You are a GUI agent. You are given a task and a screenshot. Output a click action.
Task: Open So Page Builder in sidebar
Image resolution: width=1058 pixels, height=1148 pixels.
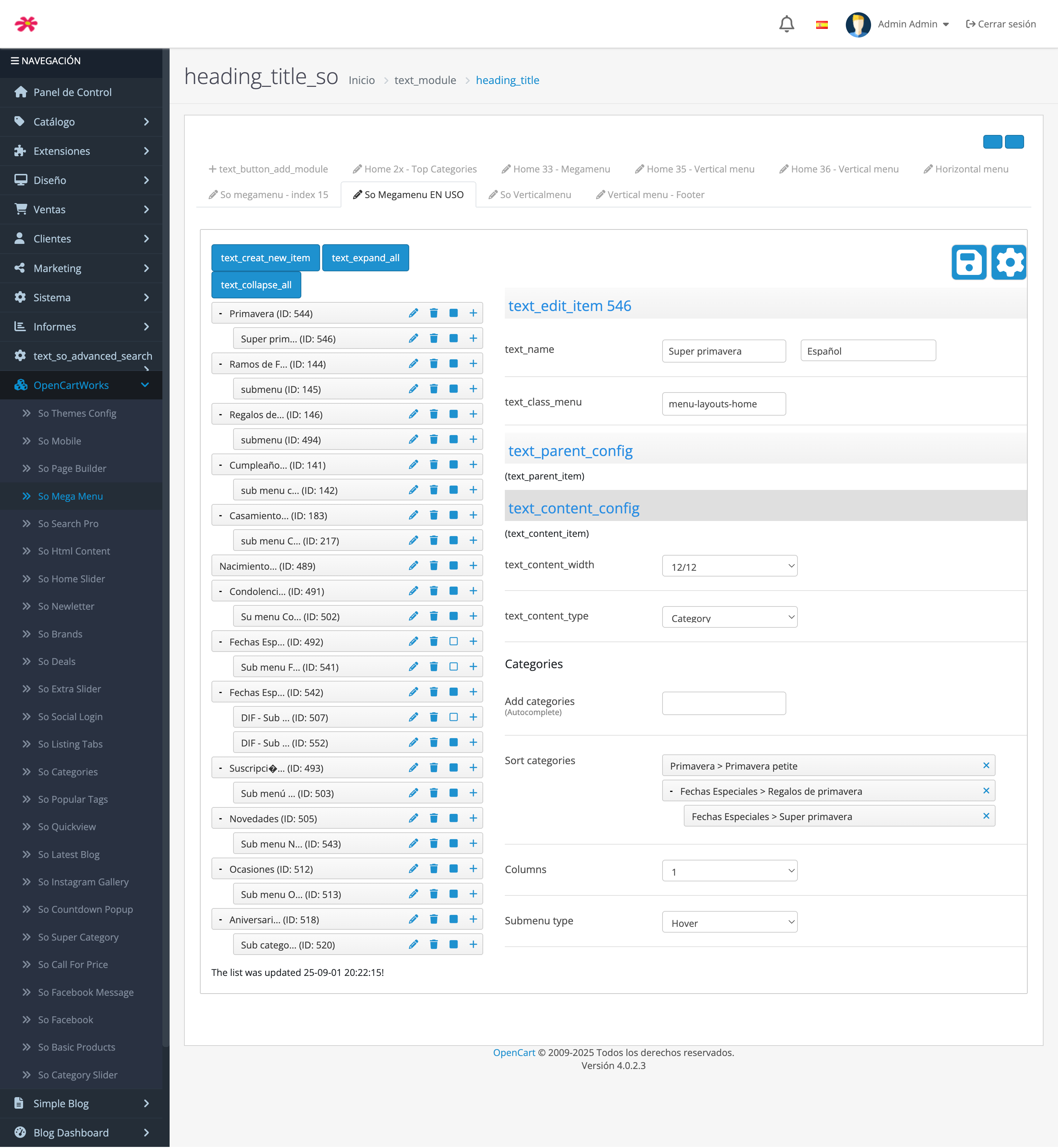coord(72,468)
